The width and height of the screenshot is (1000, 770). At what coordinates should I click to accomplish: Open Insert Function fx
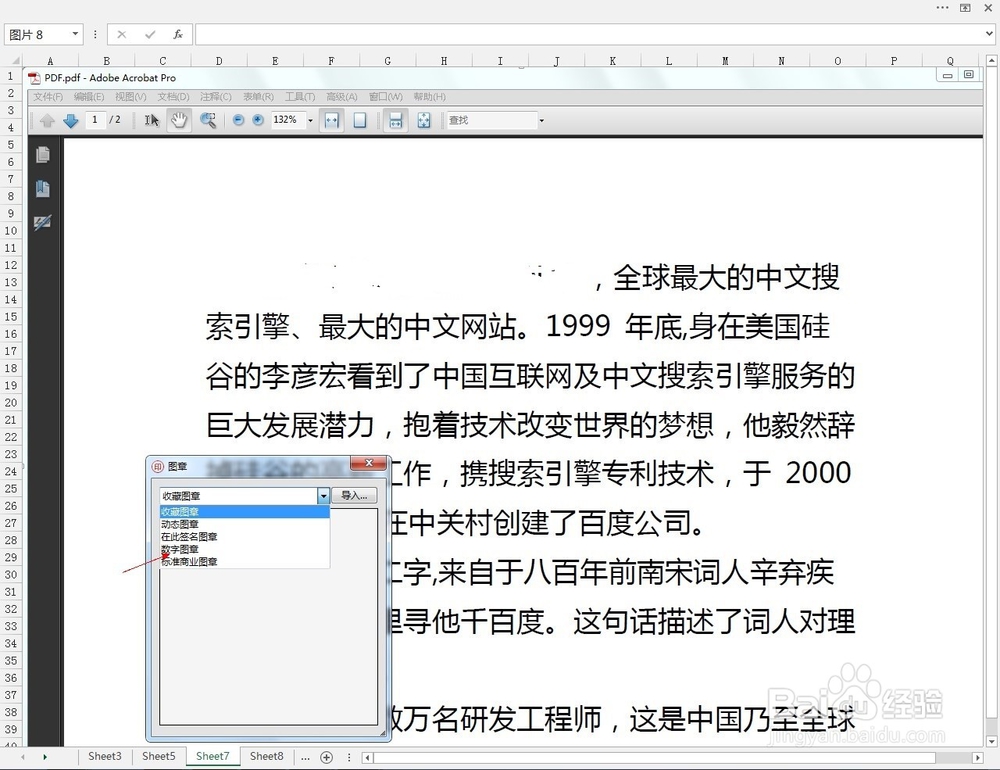click(x=178, y=34)
